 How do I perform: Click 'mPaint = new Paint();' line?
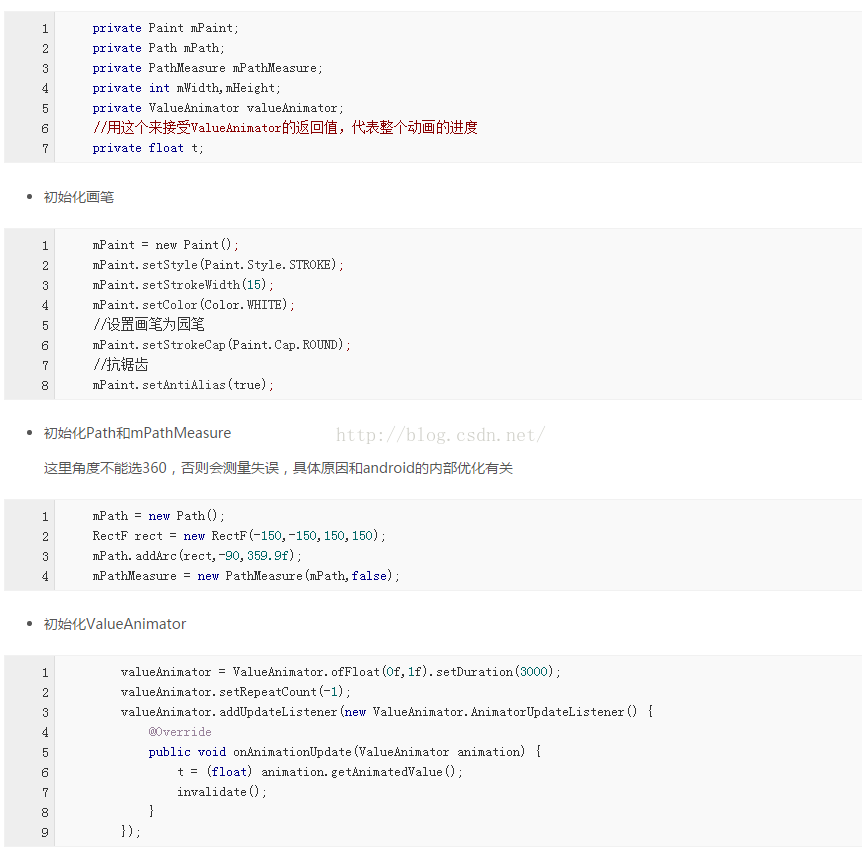tap(165, 245)
